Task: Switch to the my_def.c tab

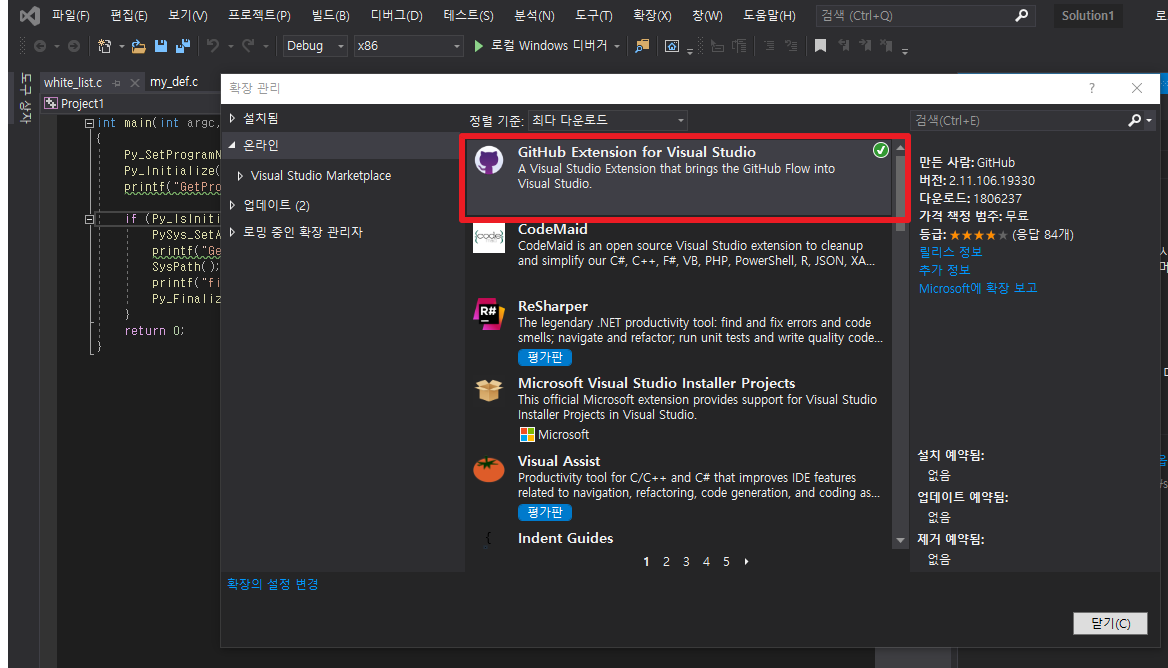Action: tap(174, 82)
